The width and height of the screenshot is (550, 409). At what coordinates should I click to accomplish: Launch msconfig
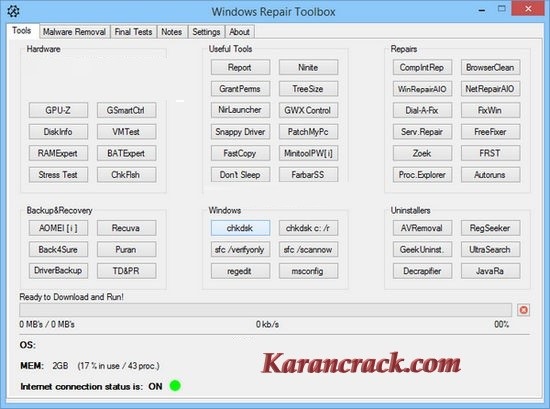(x=308, y=271)
